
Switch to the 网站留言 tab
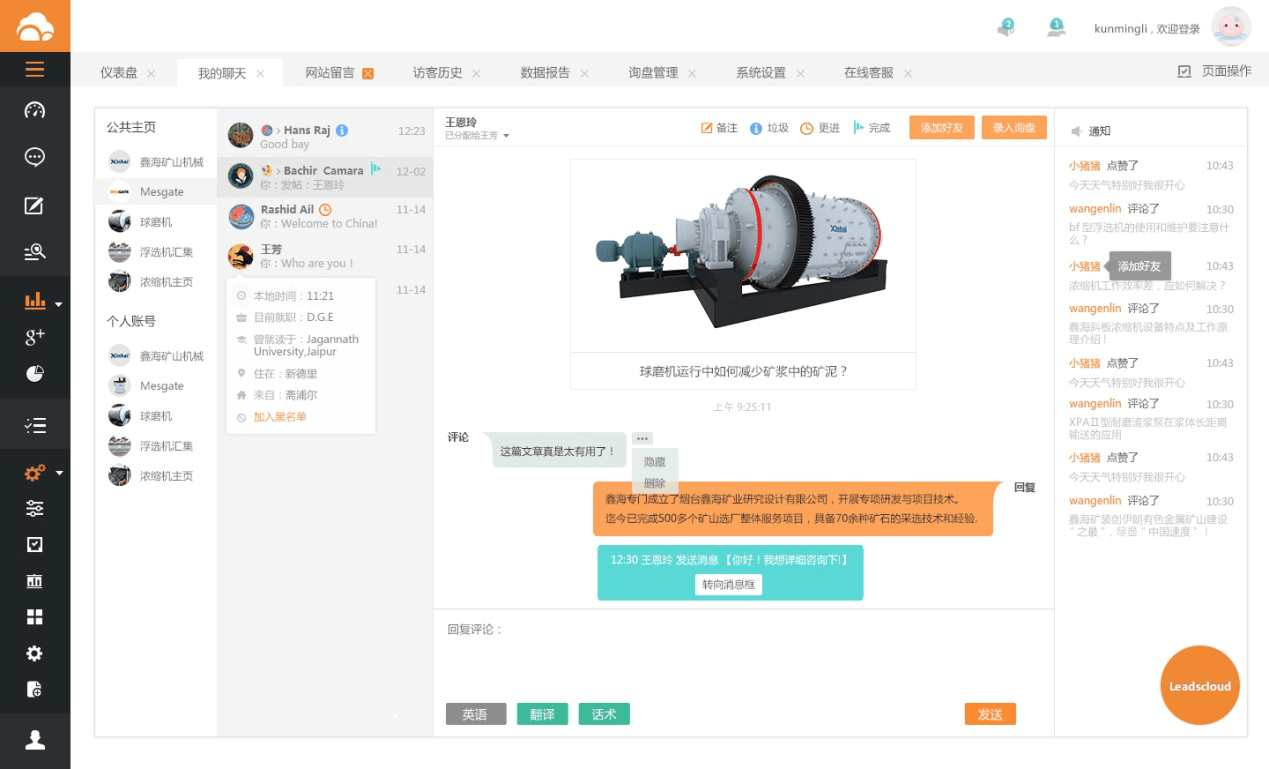pos(330,73)
